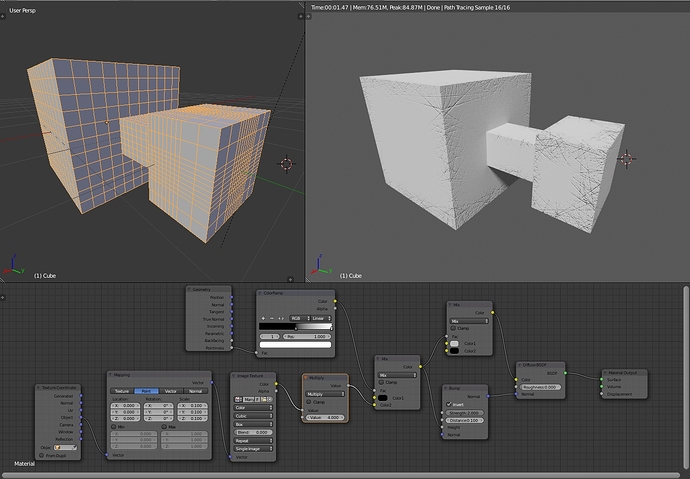Open the Box projection dropdown in Image Texture
The height and width of the screenshot is (479, 690).
click(253, 424)
